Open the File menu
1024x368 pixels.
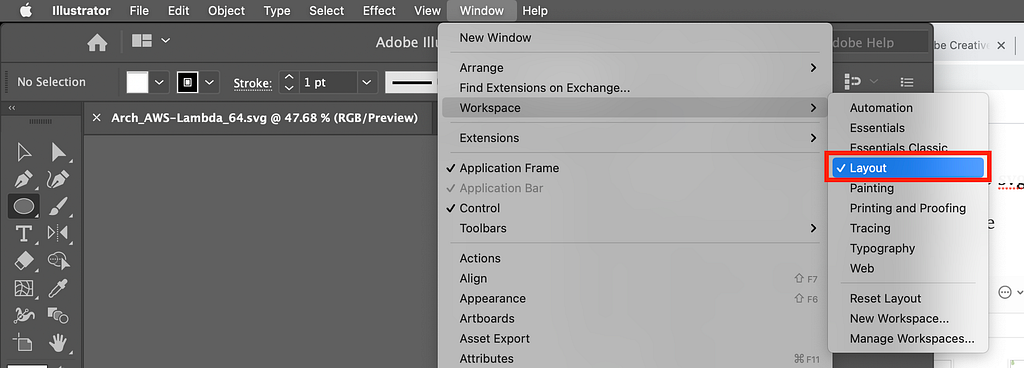click(139, 10)
